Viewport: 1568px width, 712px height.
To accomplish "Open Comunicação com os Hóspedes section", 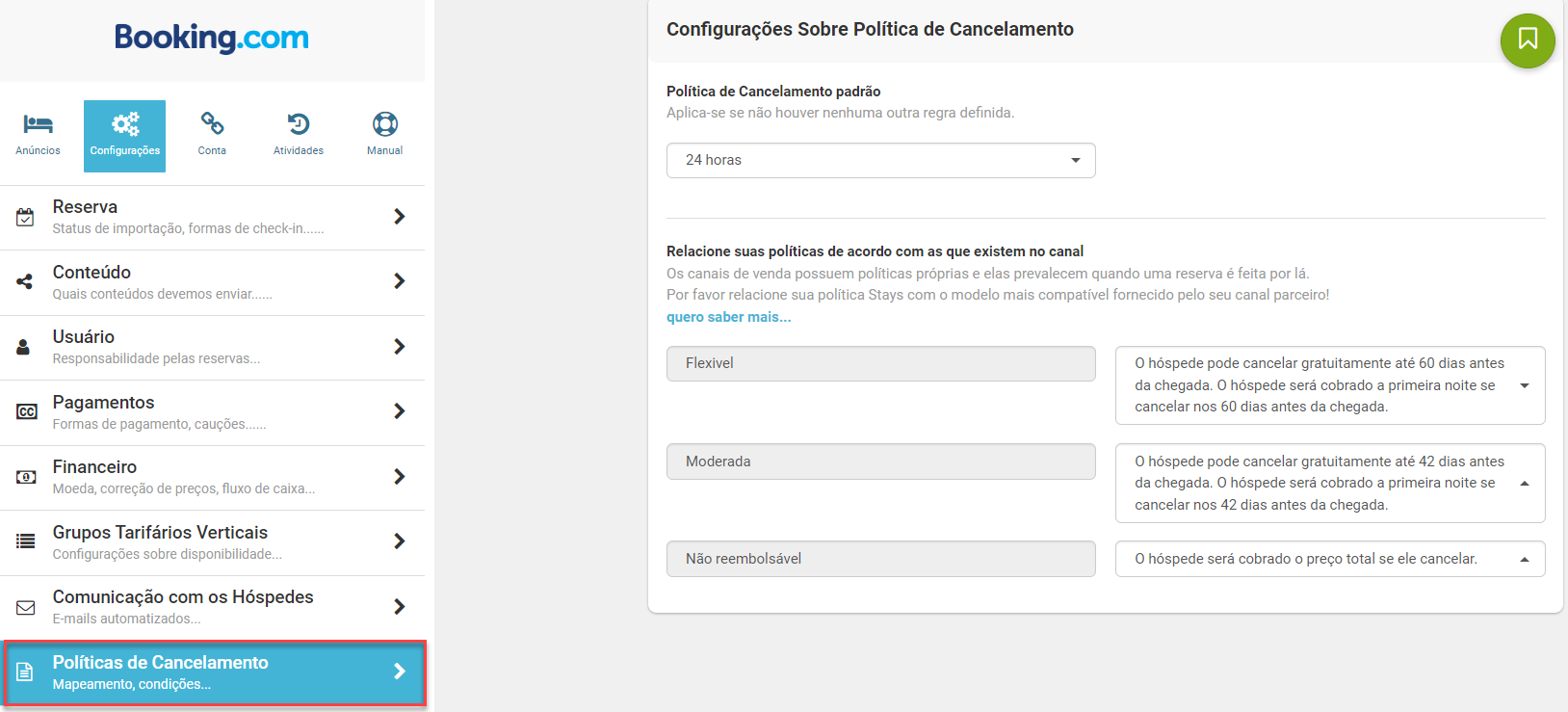I will click(212, 607).
